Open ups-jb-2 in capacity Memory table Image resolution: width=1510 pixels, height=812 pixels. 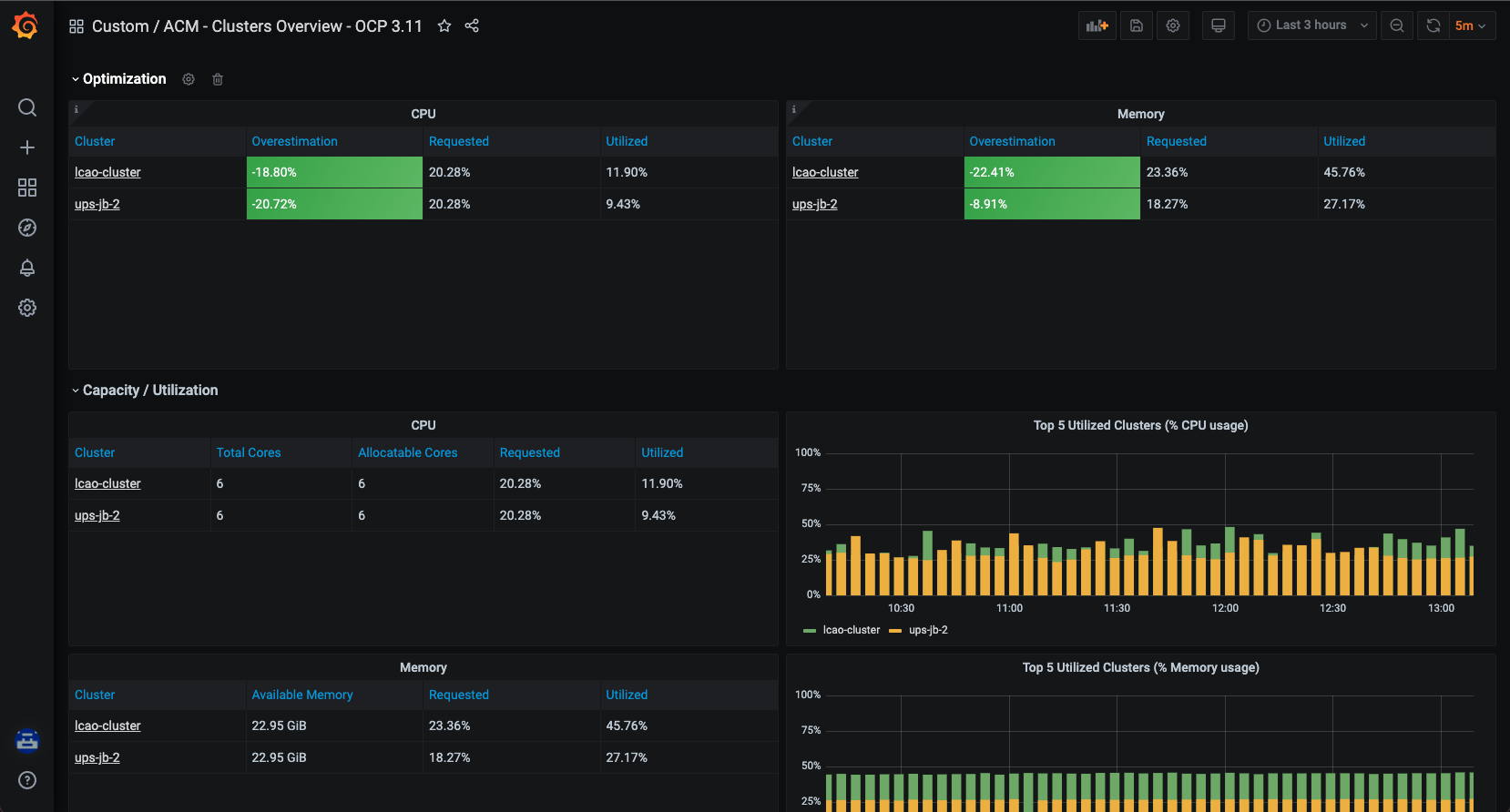click(97, 757)
